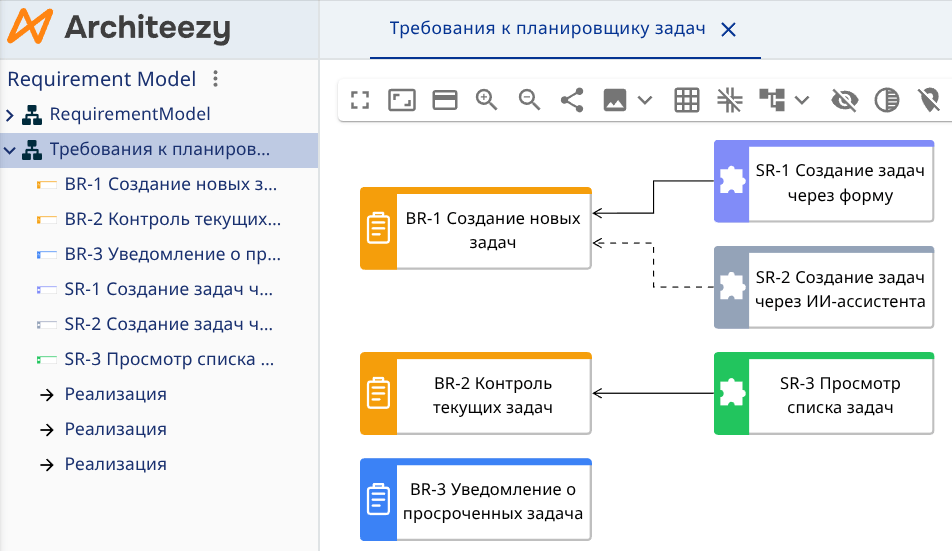Click the fit-to-screen toolbar icon
The width and height of the screenshot is (952, 551).
402,100
